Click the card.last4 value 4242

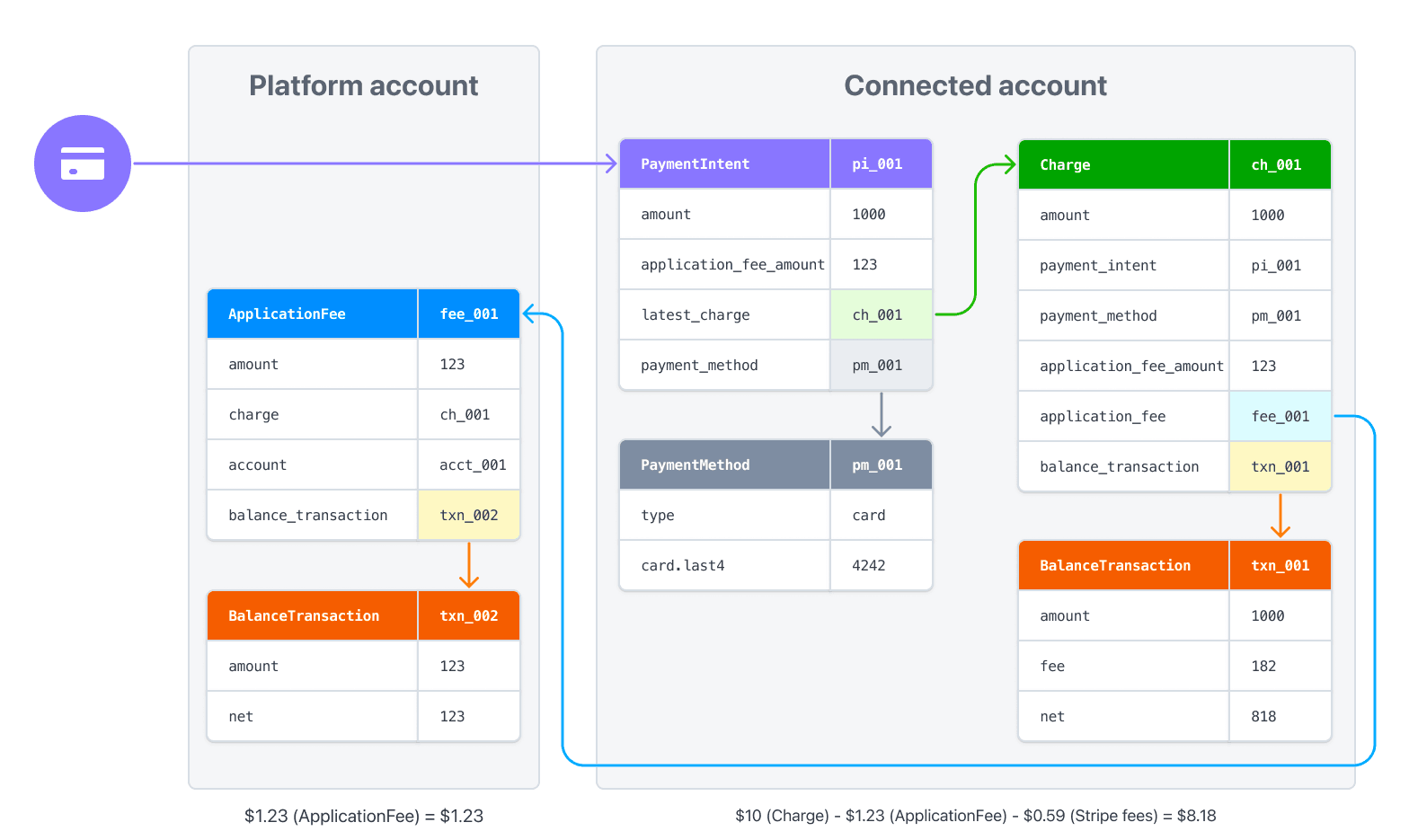(869, 566)
